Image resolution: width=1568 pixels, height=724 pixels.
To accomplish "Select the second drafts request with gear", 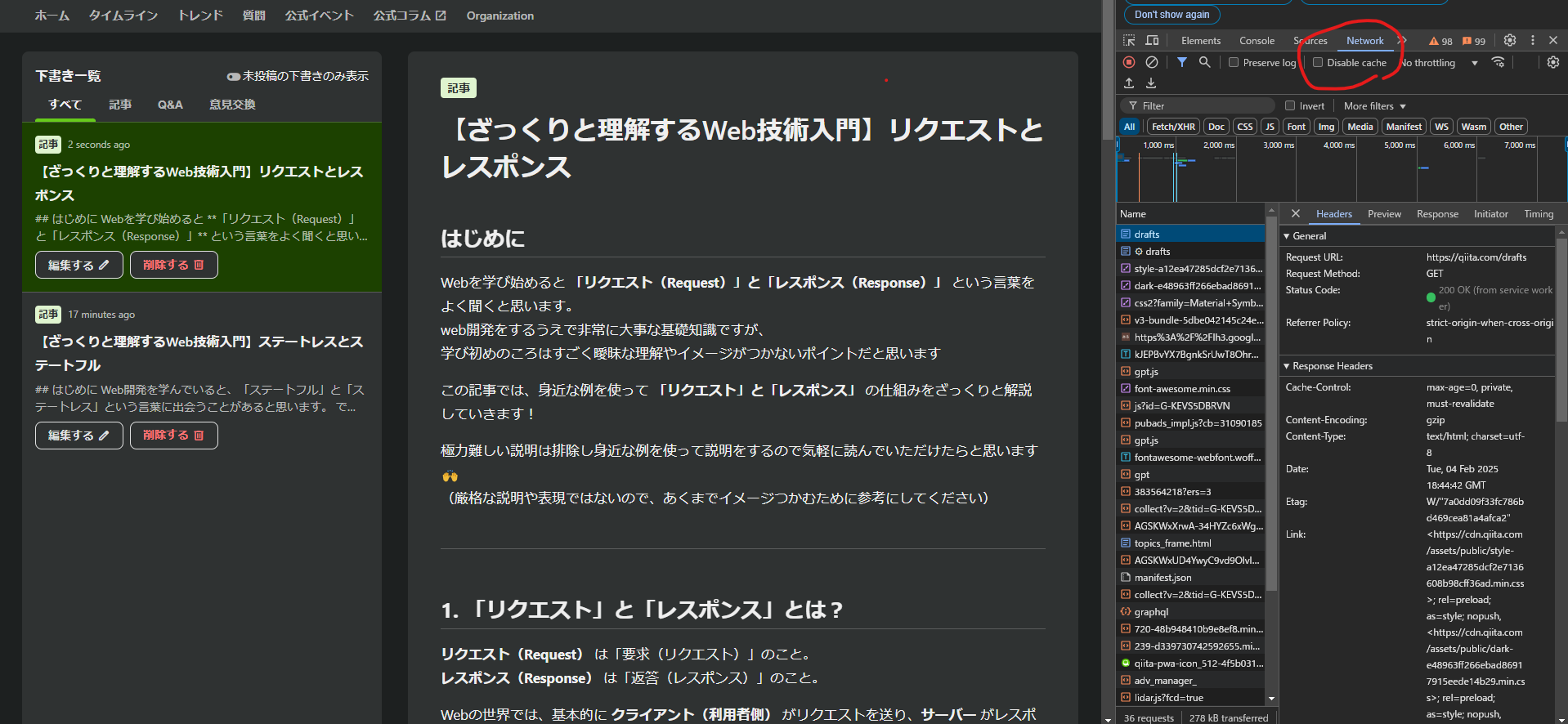I will [x=1191, y=251].
